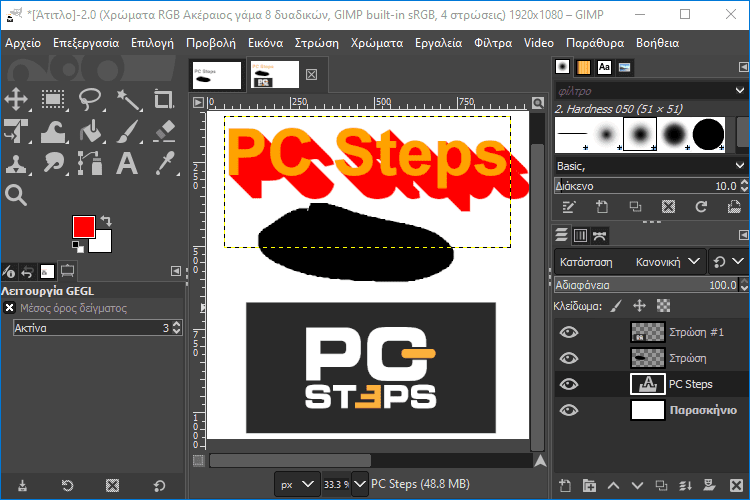Open the brushes dock tab menu
This screenshot has width=750, height=500.
click(x=743, y=67)
